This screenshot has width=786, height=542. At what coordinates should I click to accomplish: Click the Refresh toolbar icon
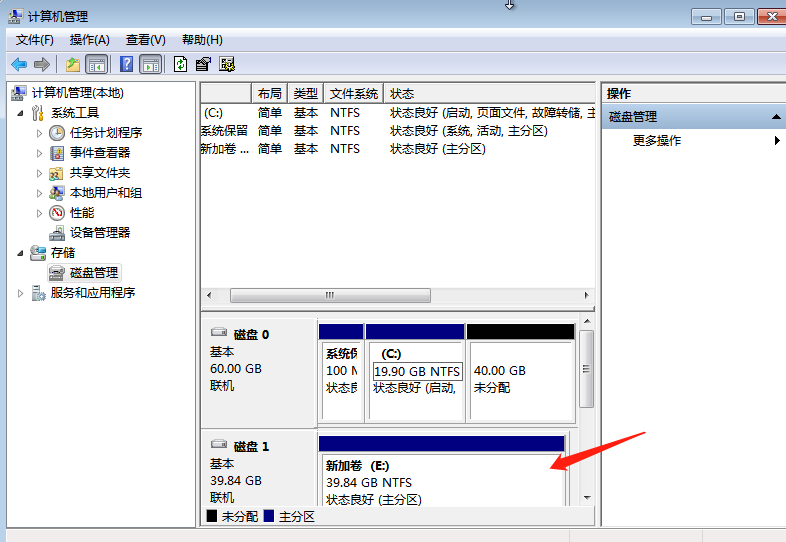[x=180, y=64]
